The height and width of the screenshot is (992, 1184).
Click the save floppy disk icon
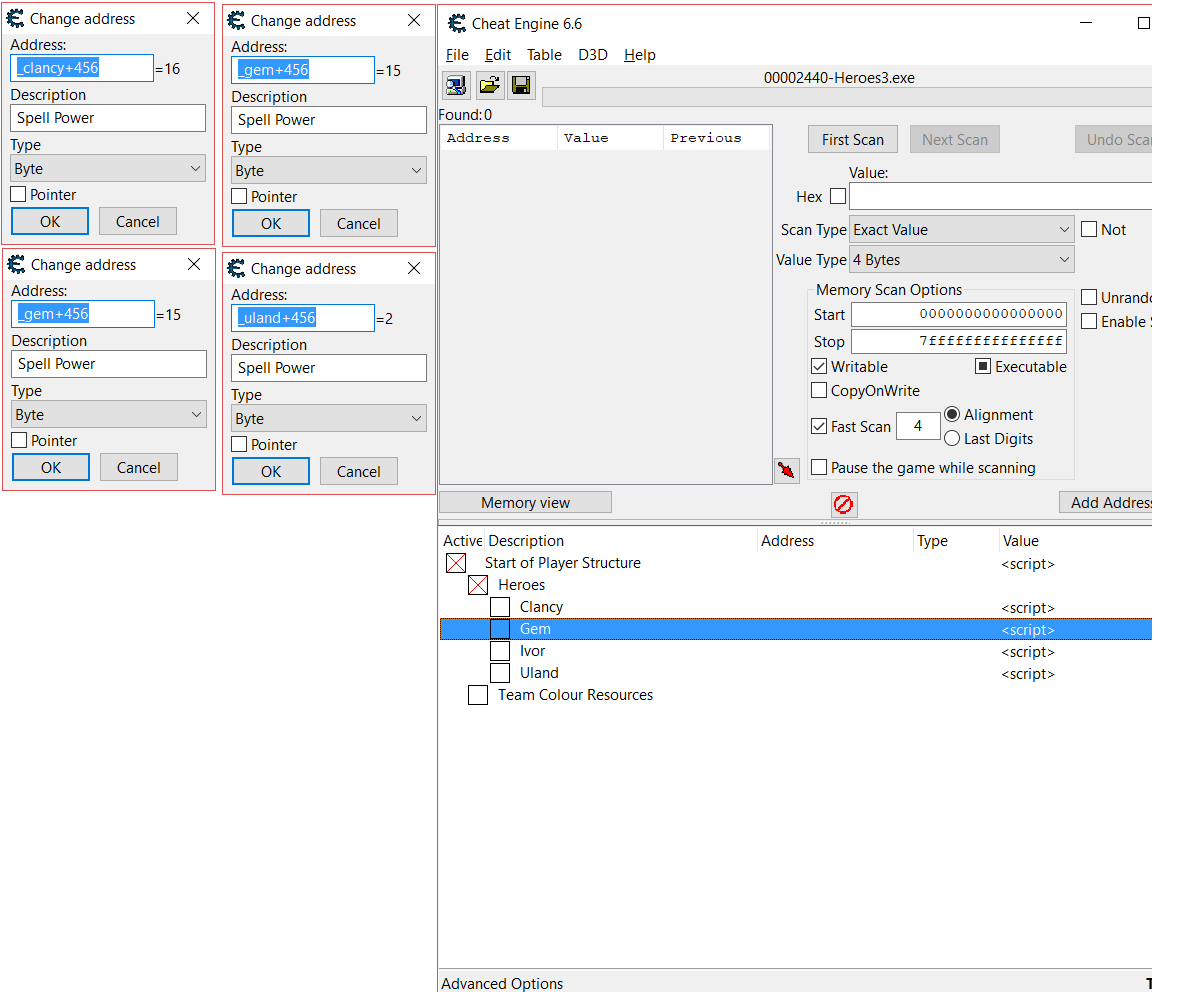coord(520,85)
